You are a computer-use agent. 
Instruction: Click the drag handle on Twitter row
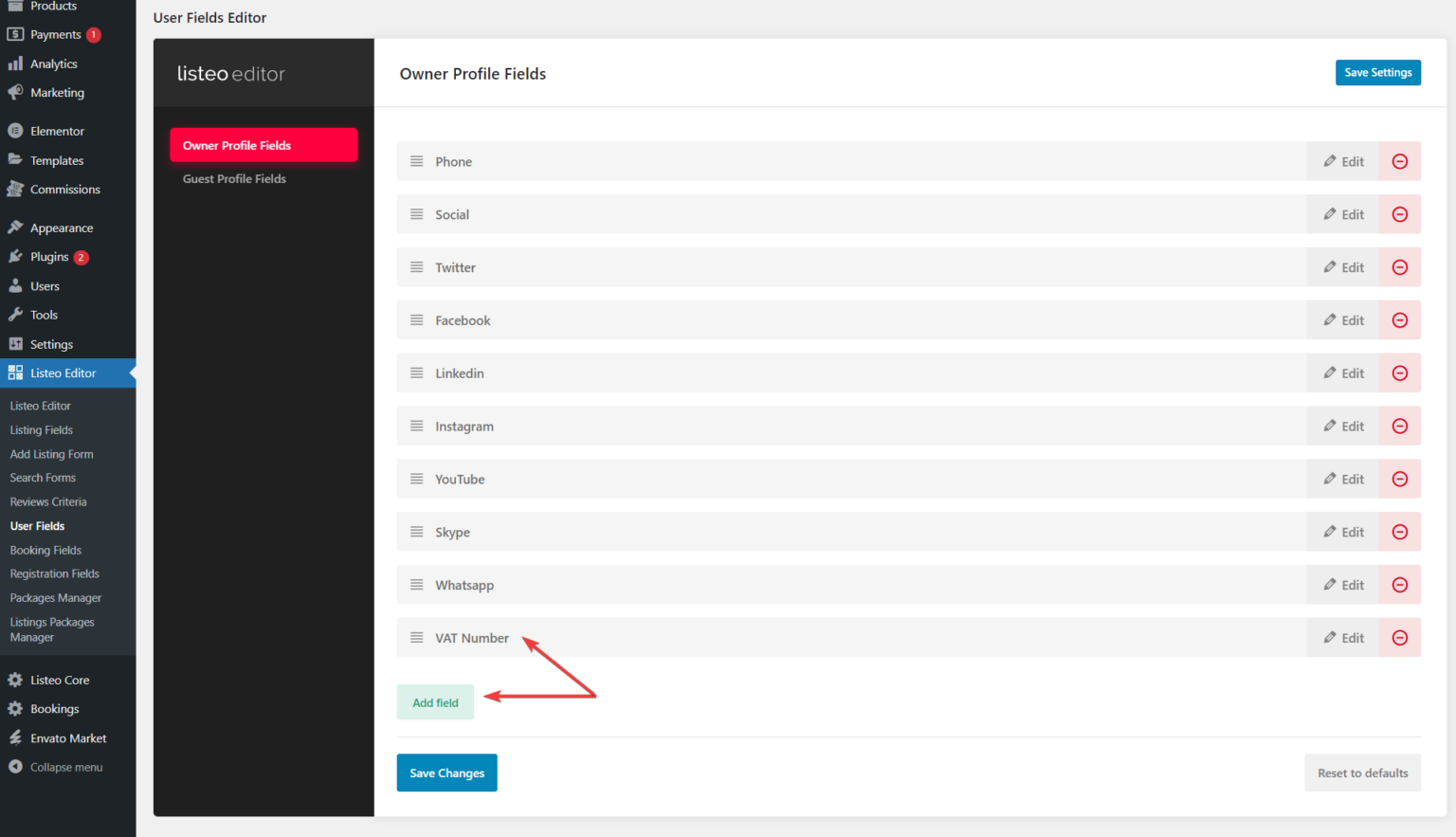pos(416,267)
